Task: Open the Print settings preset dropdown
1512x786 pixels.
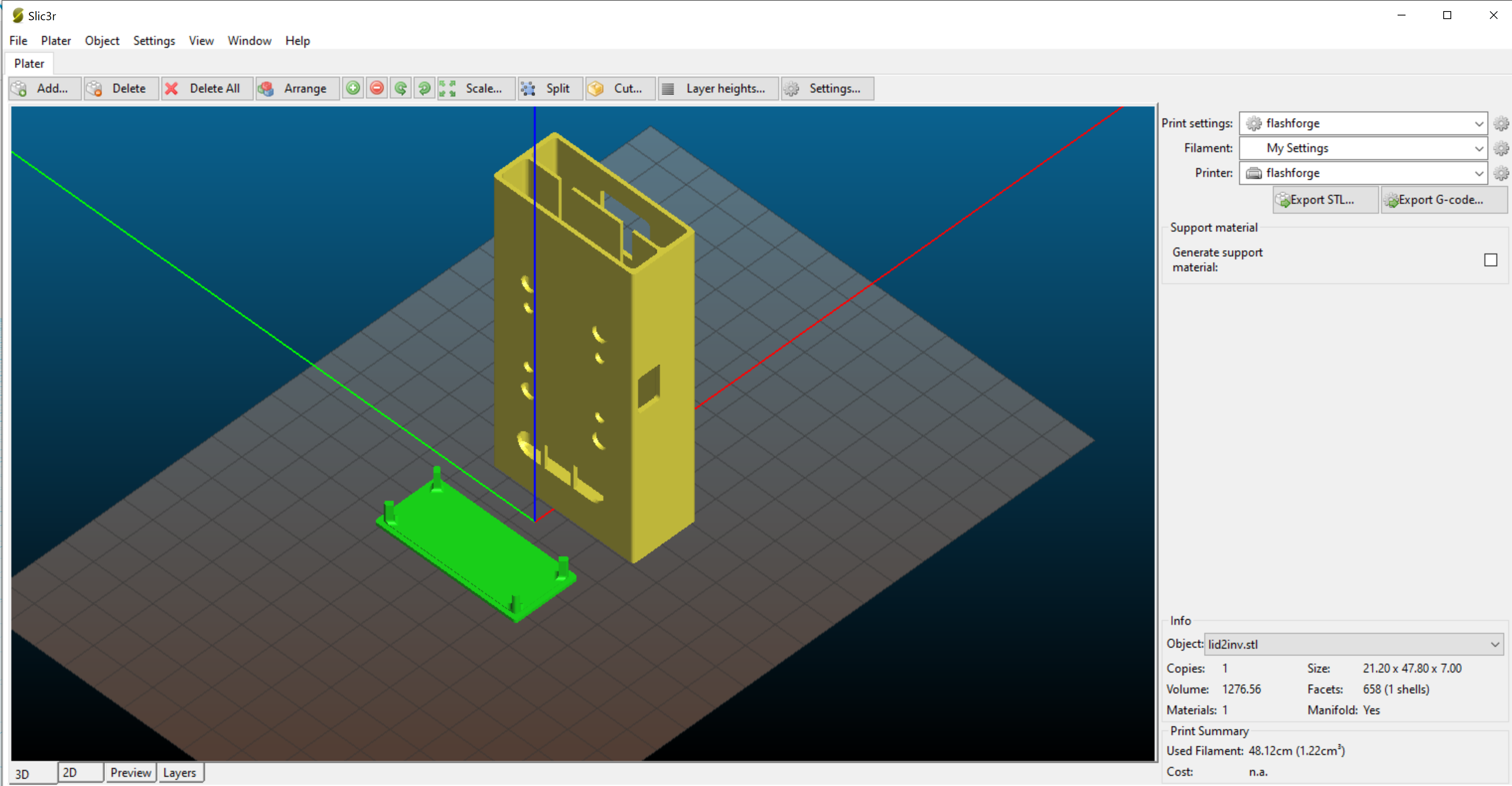Action: [1363, 123]
